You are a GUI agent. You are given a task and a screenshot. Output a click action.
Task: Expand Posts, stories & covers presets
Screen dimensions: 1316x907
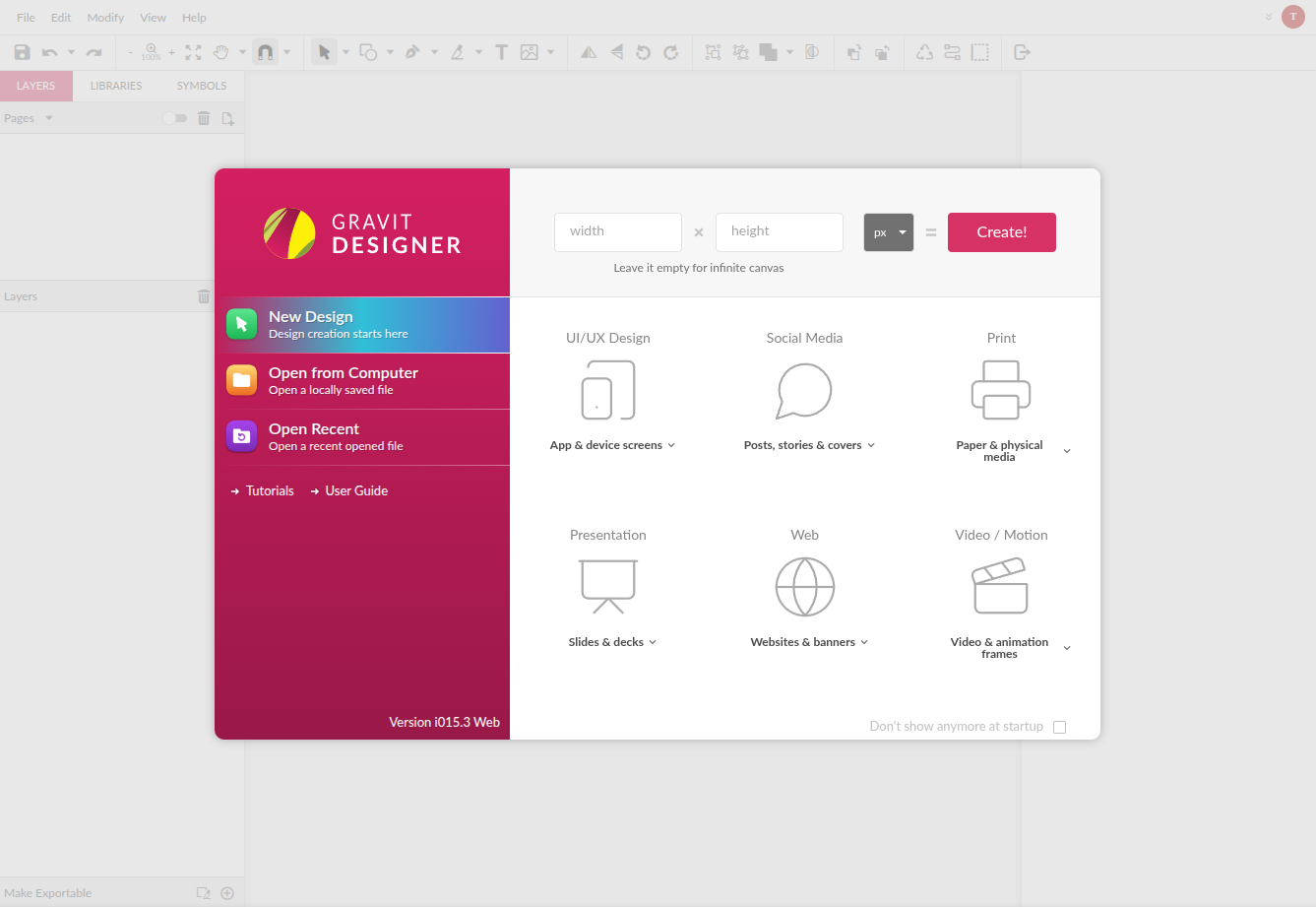coord(871,445)
